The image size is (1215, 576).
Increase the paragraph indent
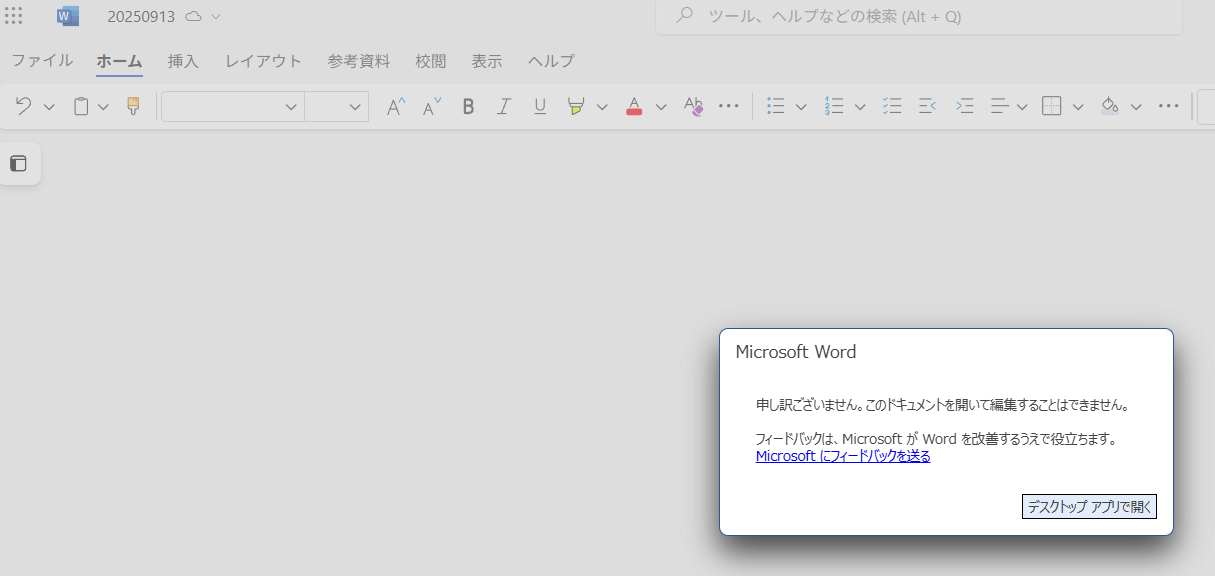tap(964, 106)
